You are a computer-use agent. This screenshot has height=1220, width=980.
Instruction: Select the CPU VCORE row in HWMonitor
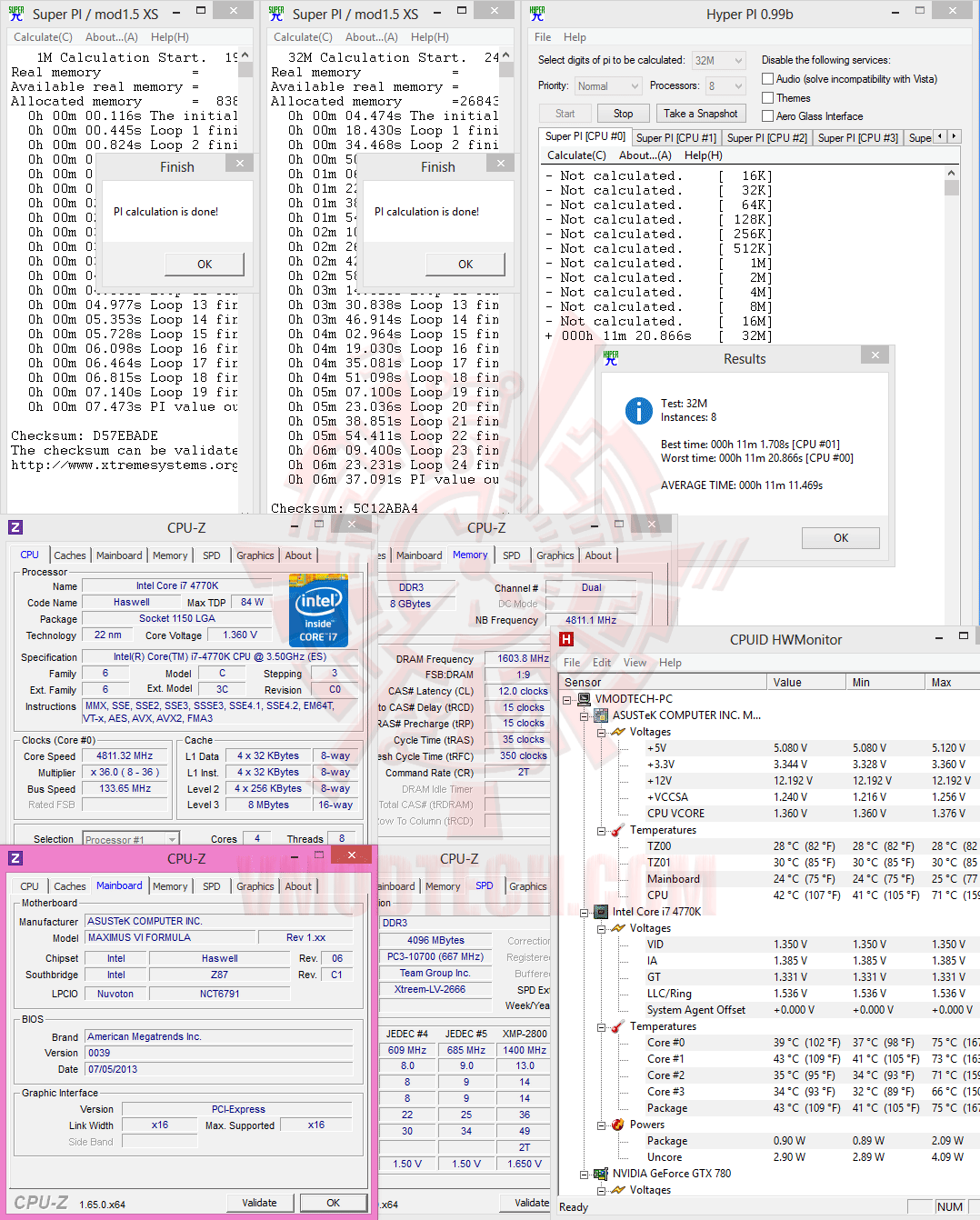tap(770, 814)
